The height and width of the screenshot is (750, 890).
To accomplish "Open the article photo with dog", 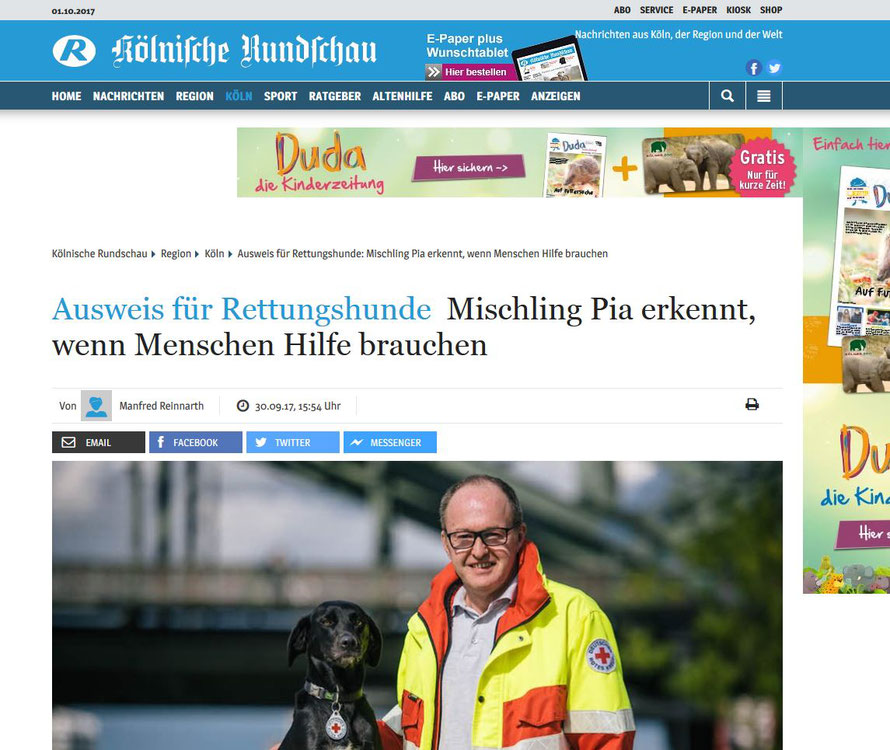I will pyautogui.click(x=417, y=605).
